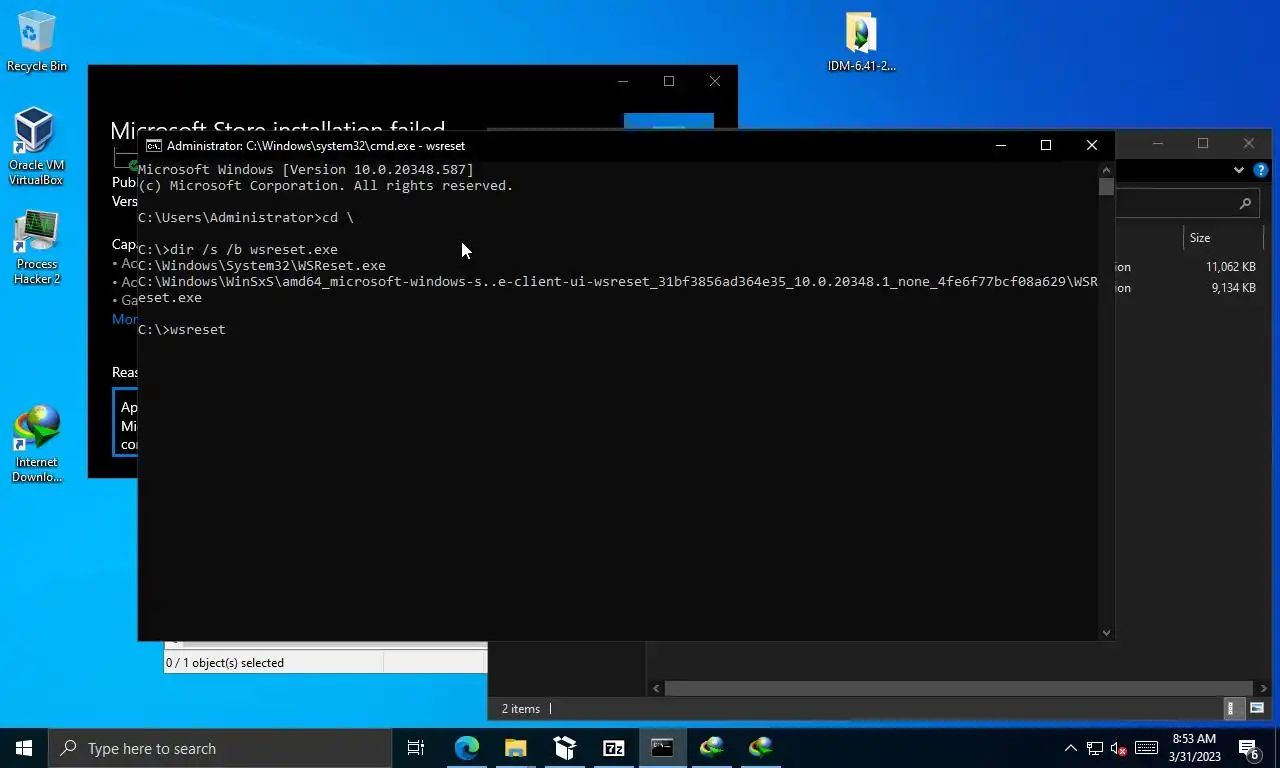Switch to the Command Prompt taskbar button

click(662, 748)
